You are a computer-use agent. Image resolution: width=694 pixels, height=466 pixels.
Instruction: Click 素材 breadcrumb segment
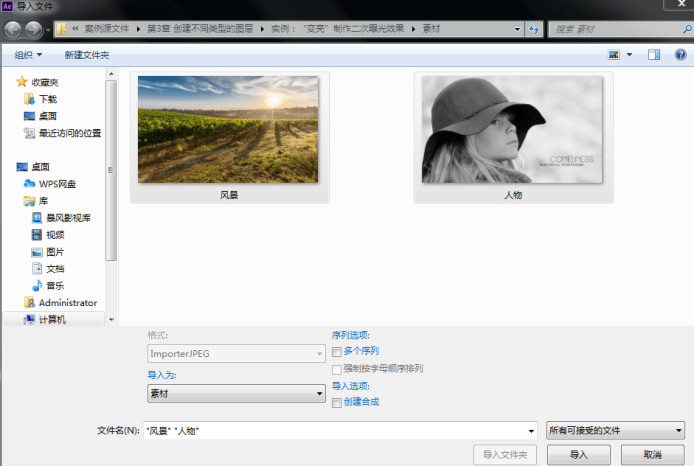[431, 29]
